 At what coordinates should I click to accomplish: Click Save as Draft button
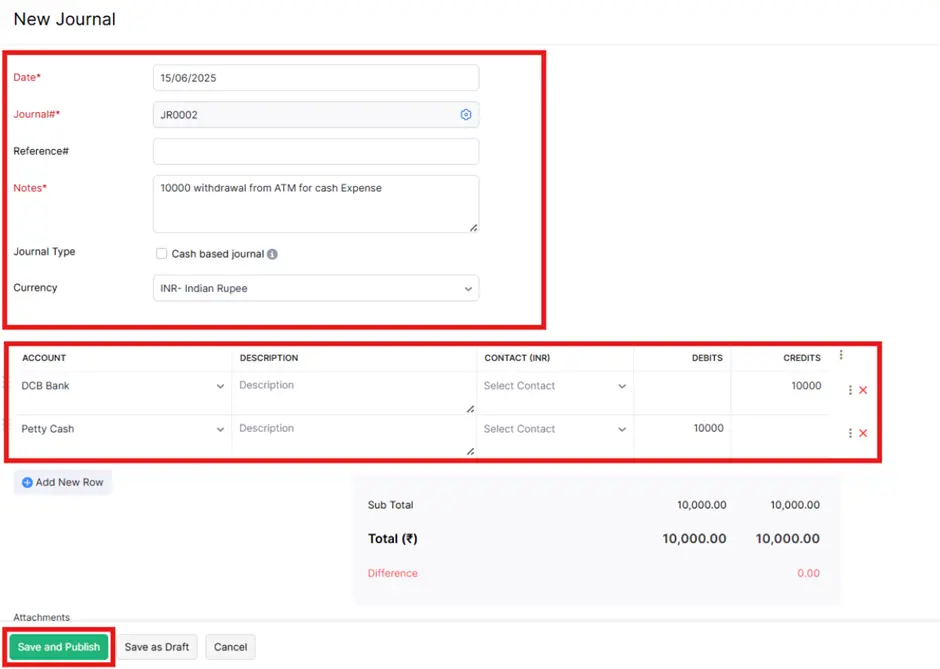click(156, 647)
